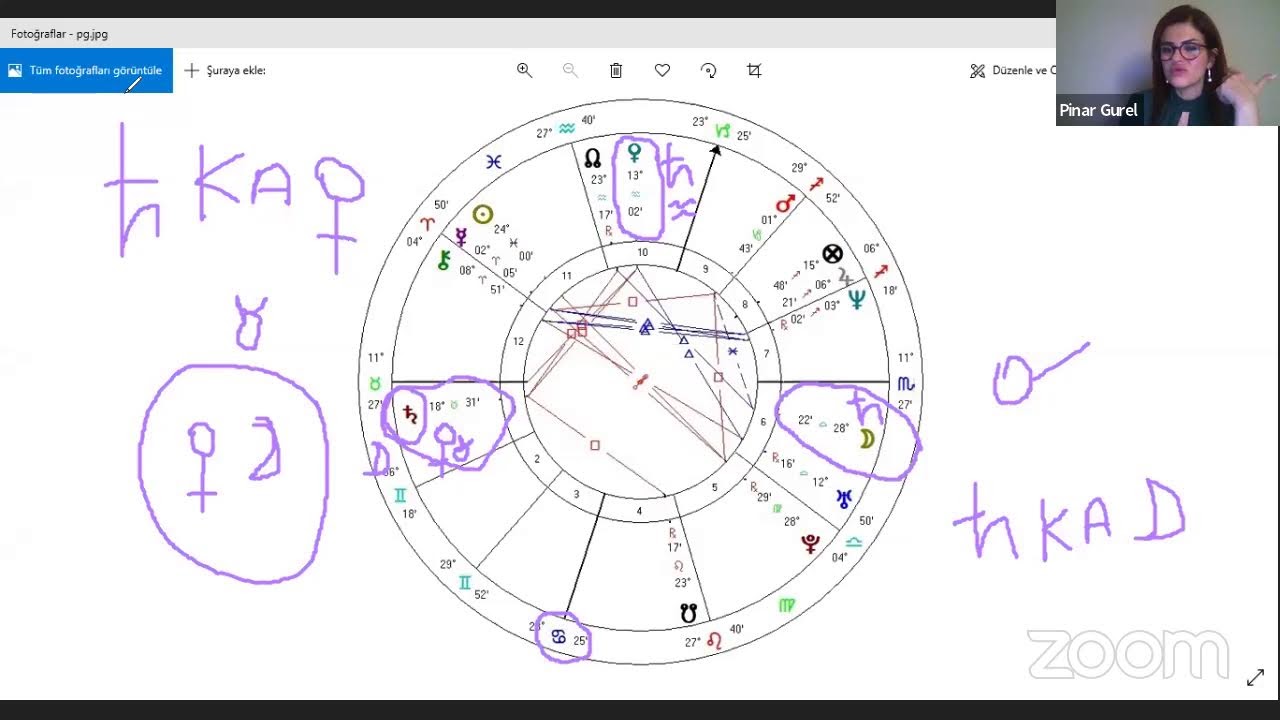The image size is (1280, 720).
Task: Click the Neptune trident symbol
Action: coord(856,298)
